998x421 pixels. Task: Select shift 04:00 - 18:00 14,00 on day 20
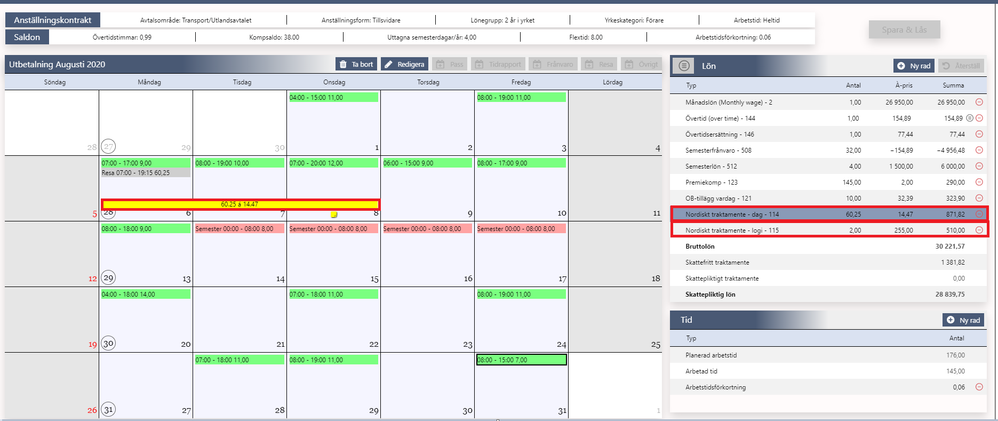[x=146, y=294]
